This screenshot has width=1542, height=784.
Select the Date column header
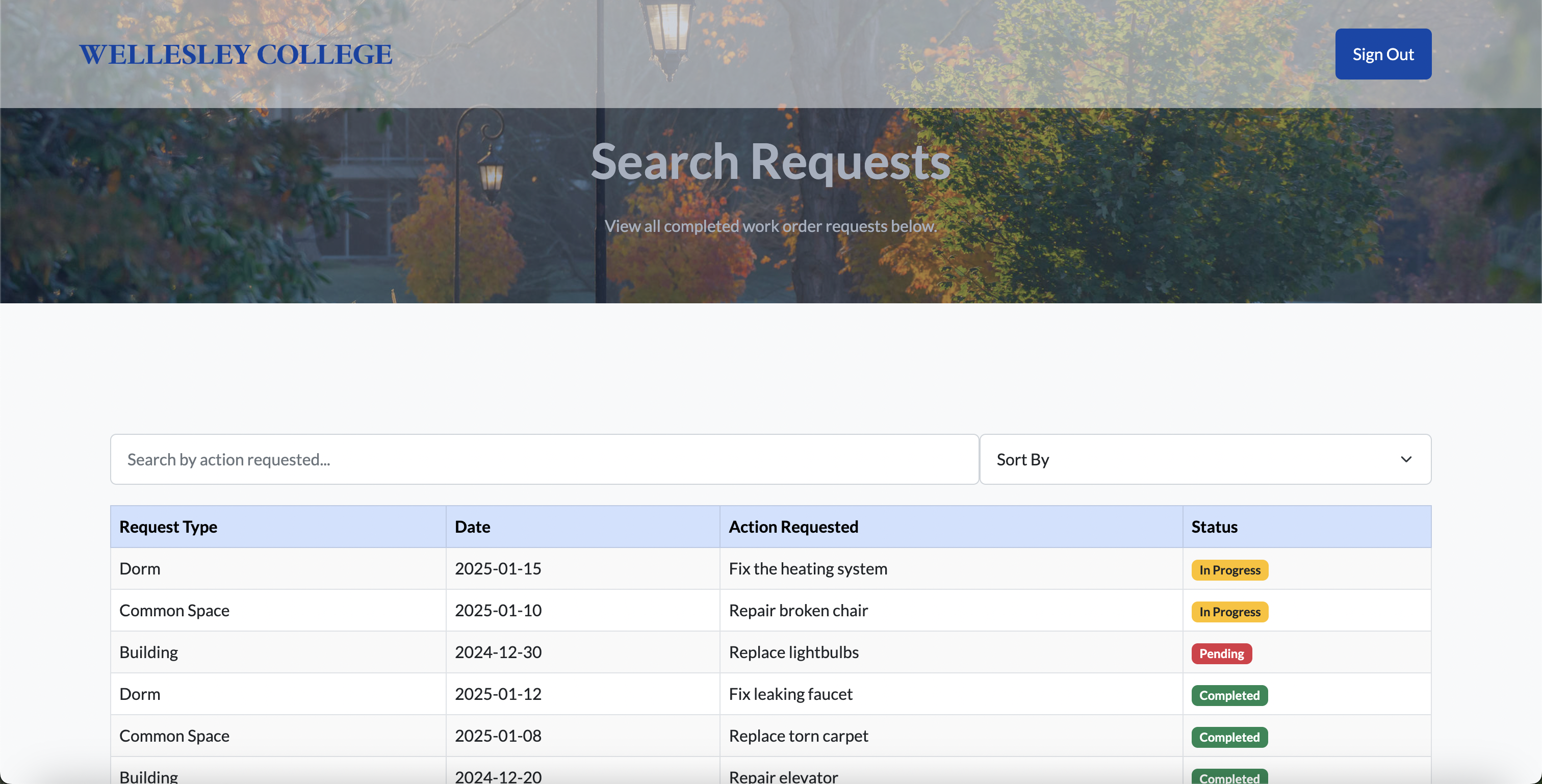pyautogui.click(x=582, y=527)
